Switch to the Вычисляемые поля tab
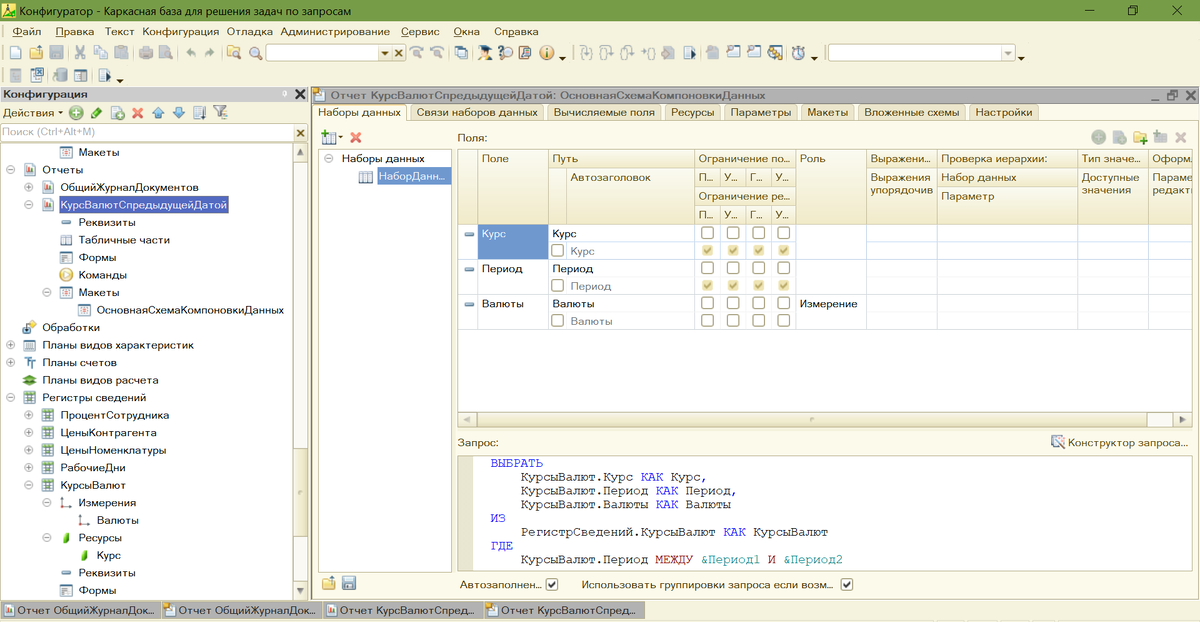The image size is (1200, 622). pyautogui.click(x=604, y=113)
